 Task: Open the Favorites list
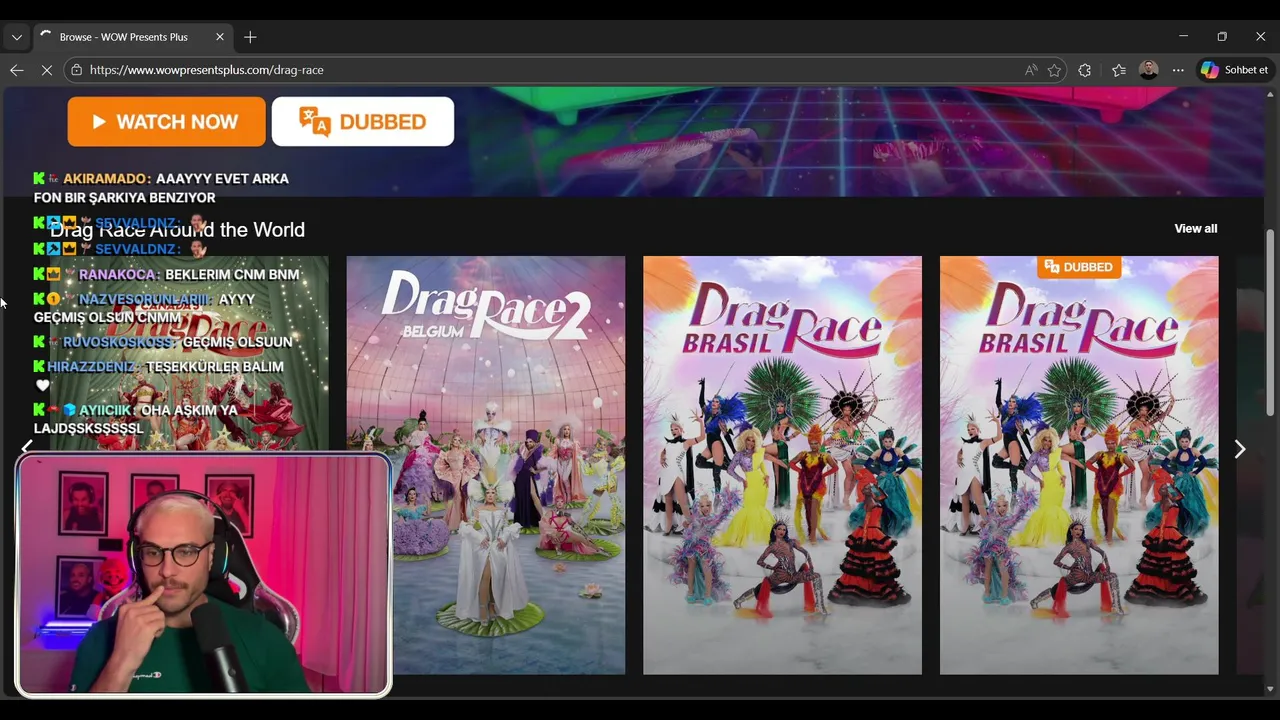pos(1119,70)
